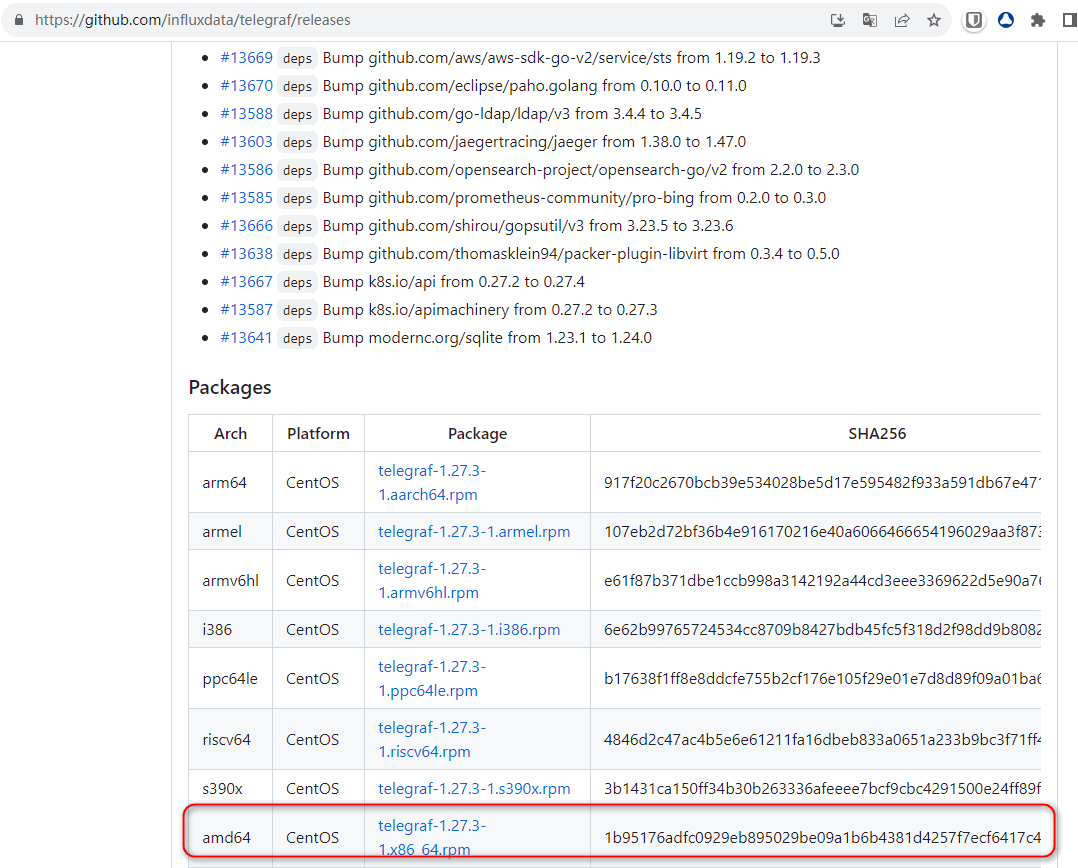Open pull request #13666

tap(246, 225)
